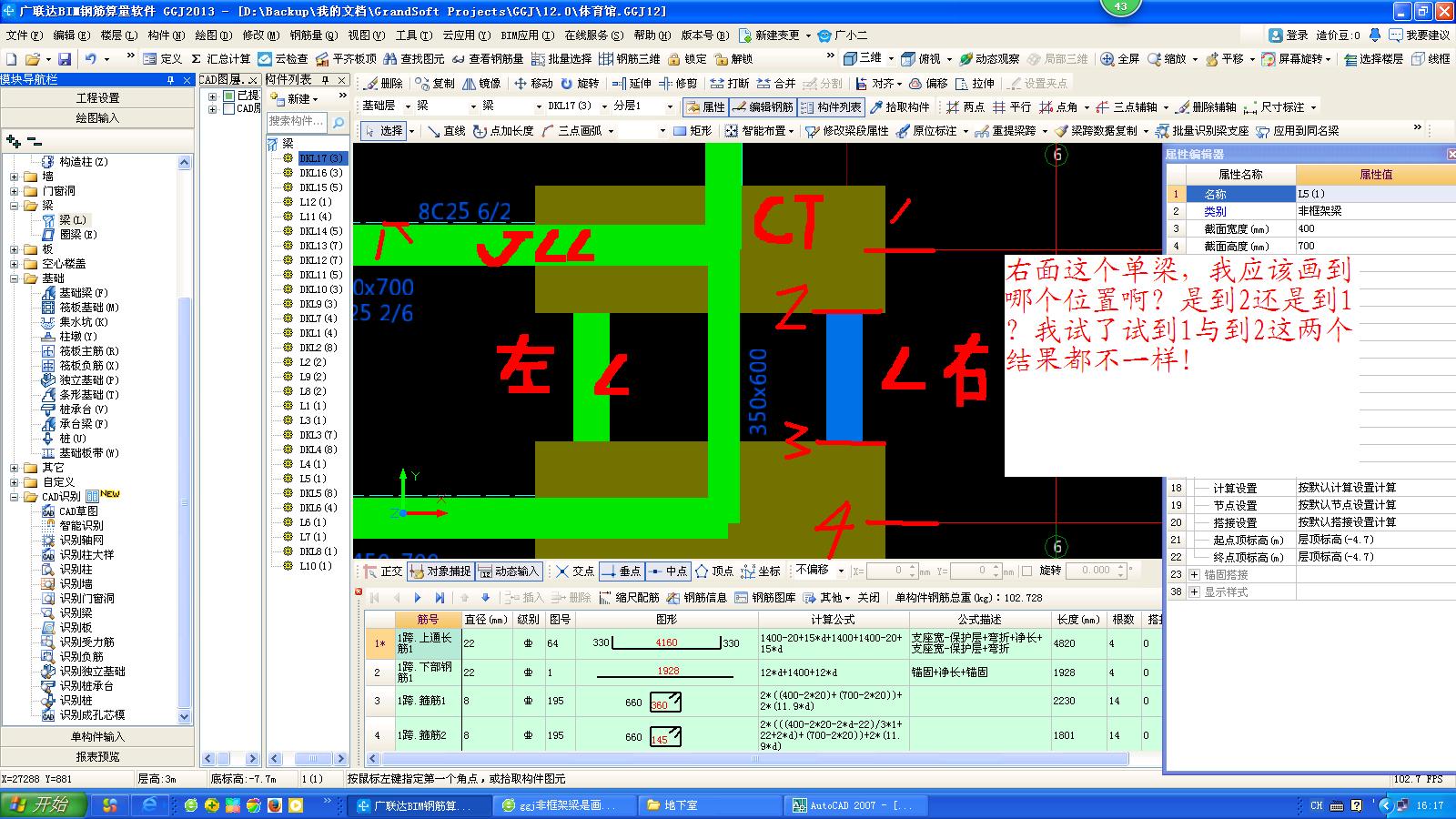Open 钢筋图库 rebar shape library
Screen dimensions: 1456x819
pos(765,598)
